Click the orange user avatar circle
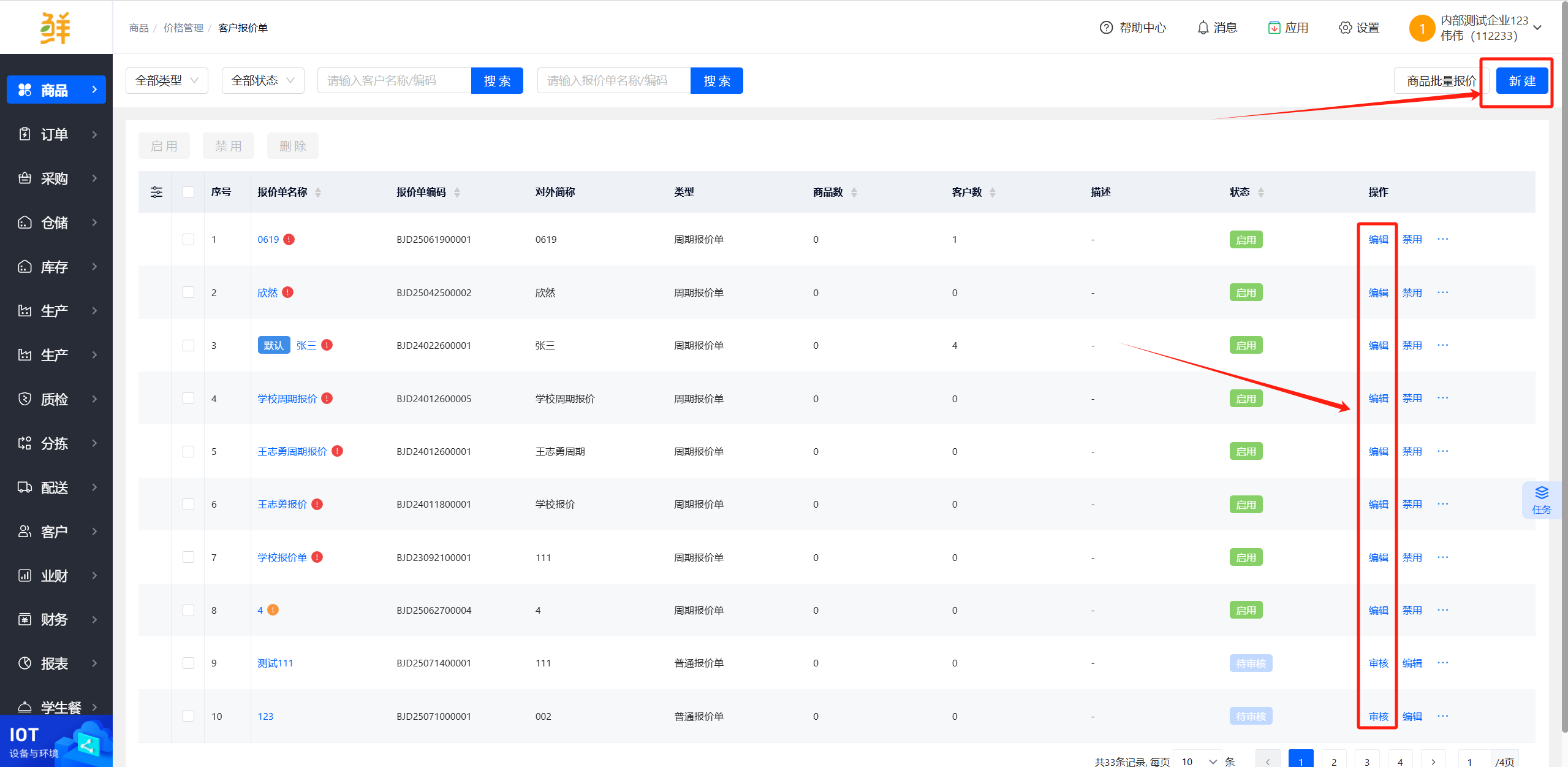 click(1422, 28)
